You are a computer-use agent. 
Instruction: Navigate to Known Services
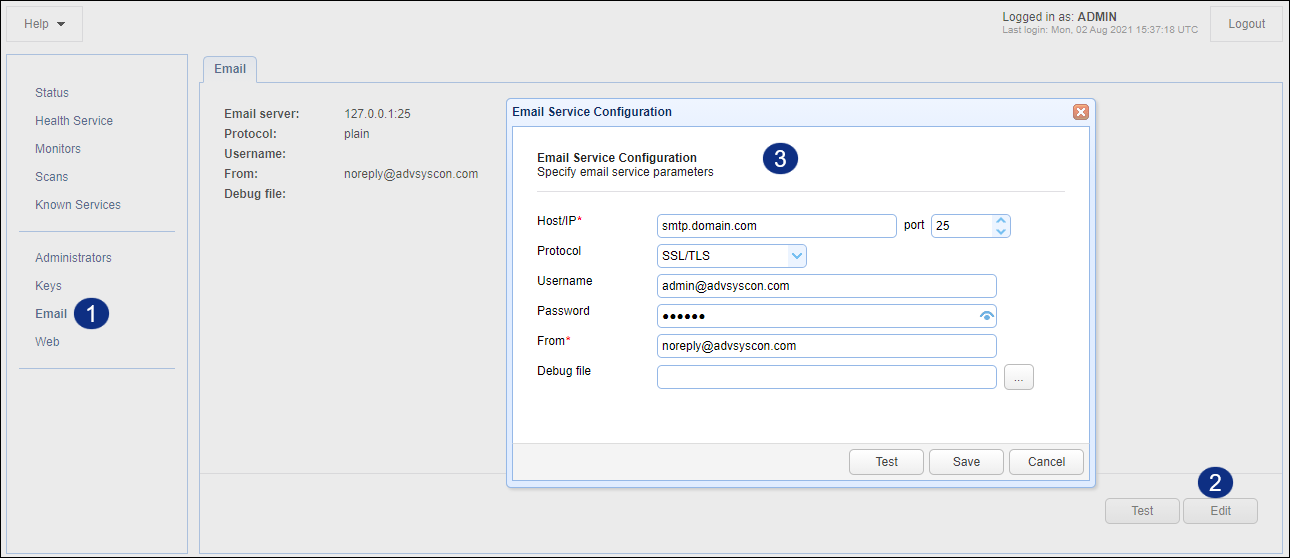click(78, 205)
